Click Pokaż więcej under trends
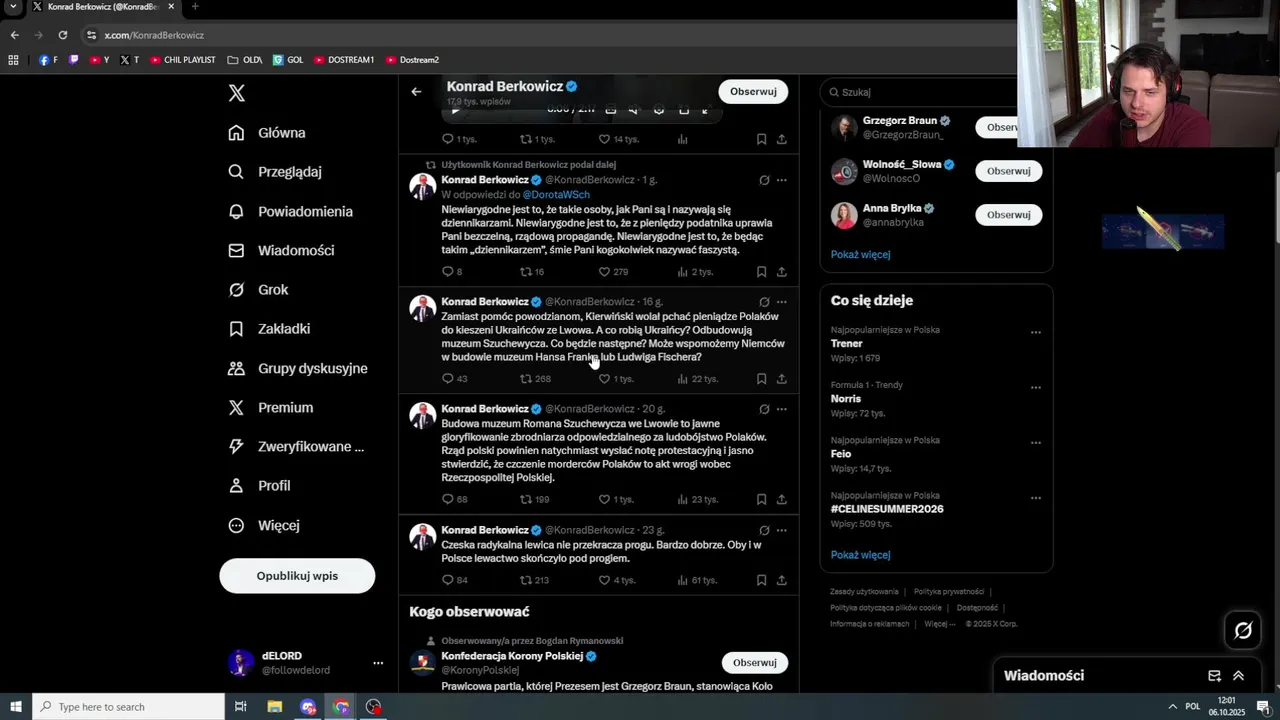Screen dimensions: 1280x720 pyautogui.click(x=860, y=555)
